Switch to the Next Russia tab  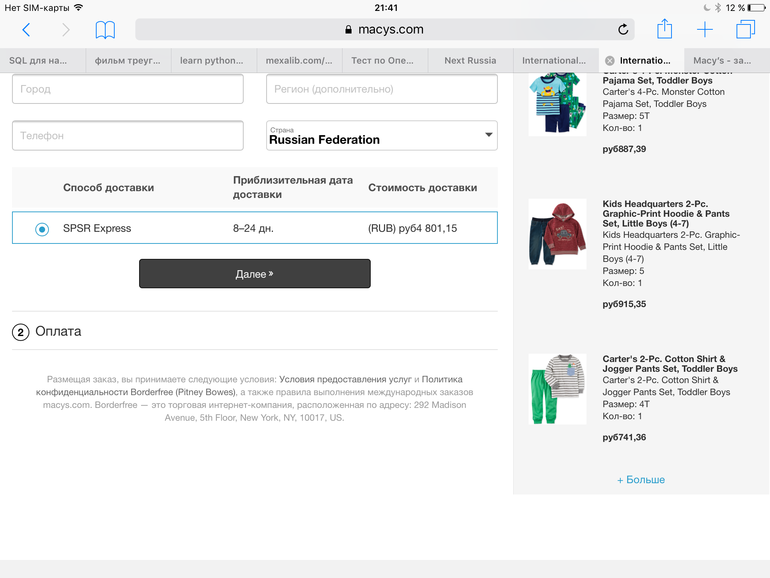point(470,60)
